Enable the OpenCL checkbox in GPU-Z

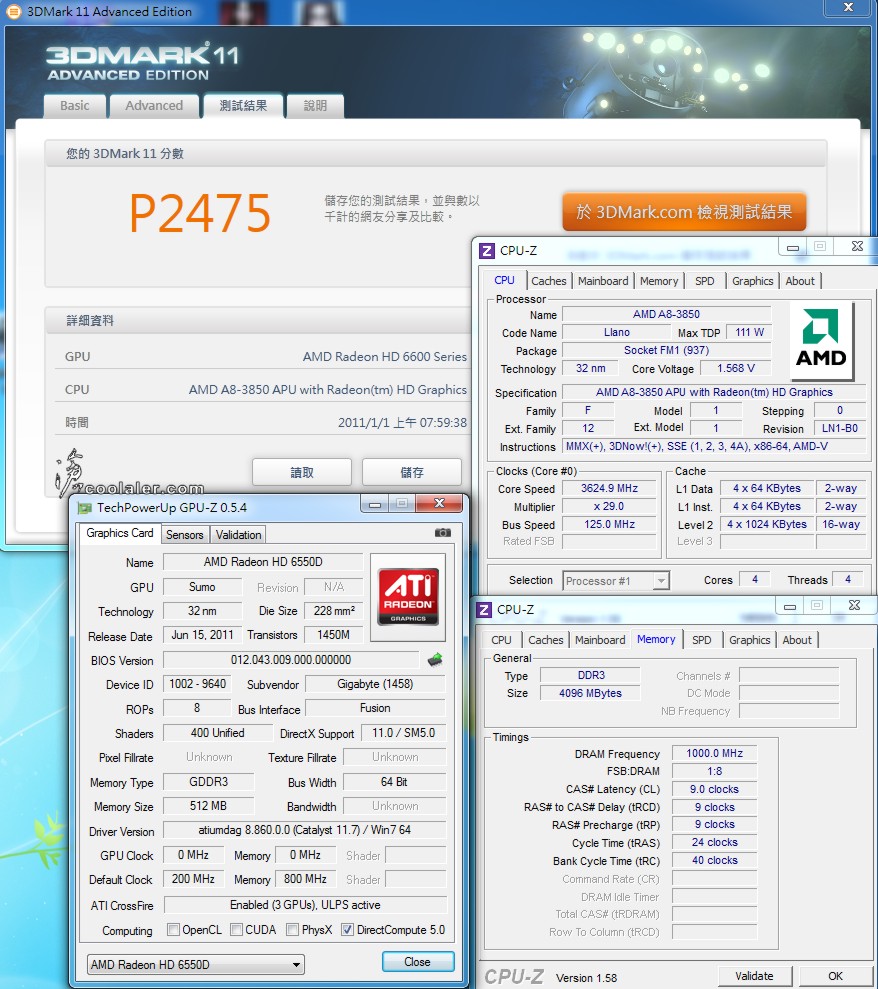click(x=173, y=930)
